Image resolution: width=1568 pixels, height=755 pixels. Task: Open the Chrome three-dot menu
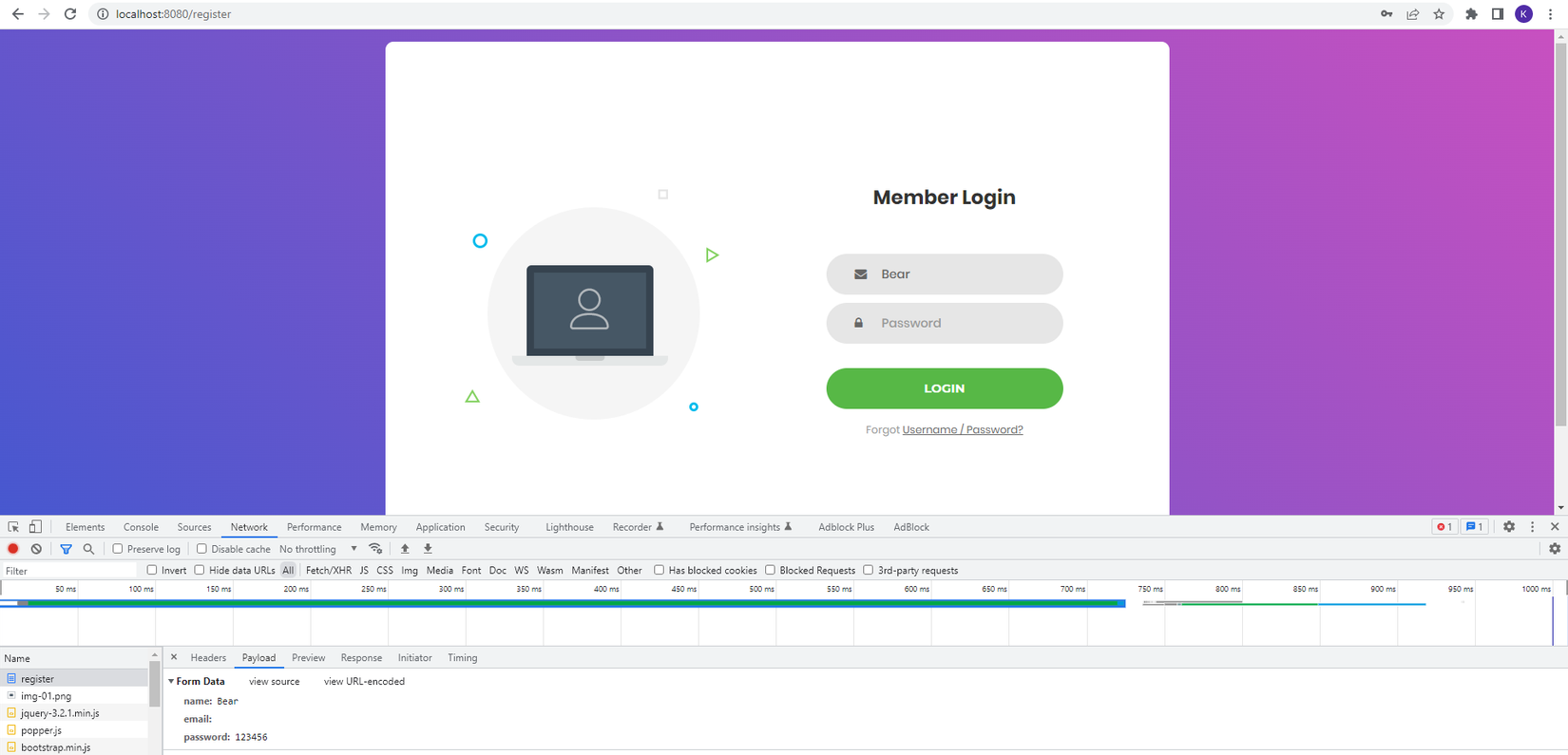coord(1550,14)
